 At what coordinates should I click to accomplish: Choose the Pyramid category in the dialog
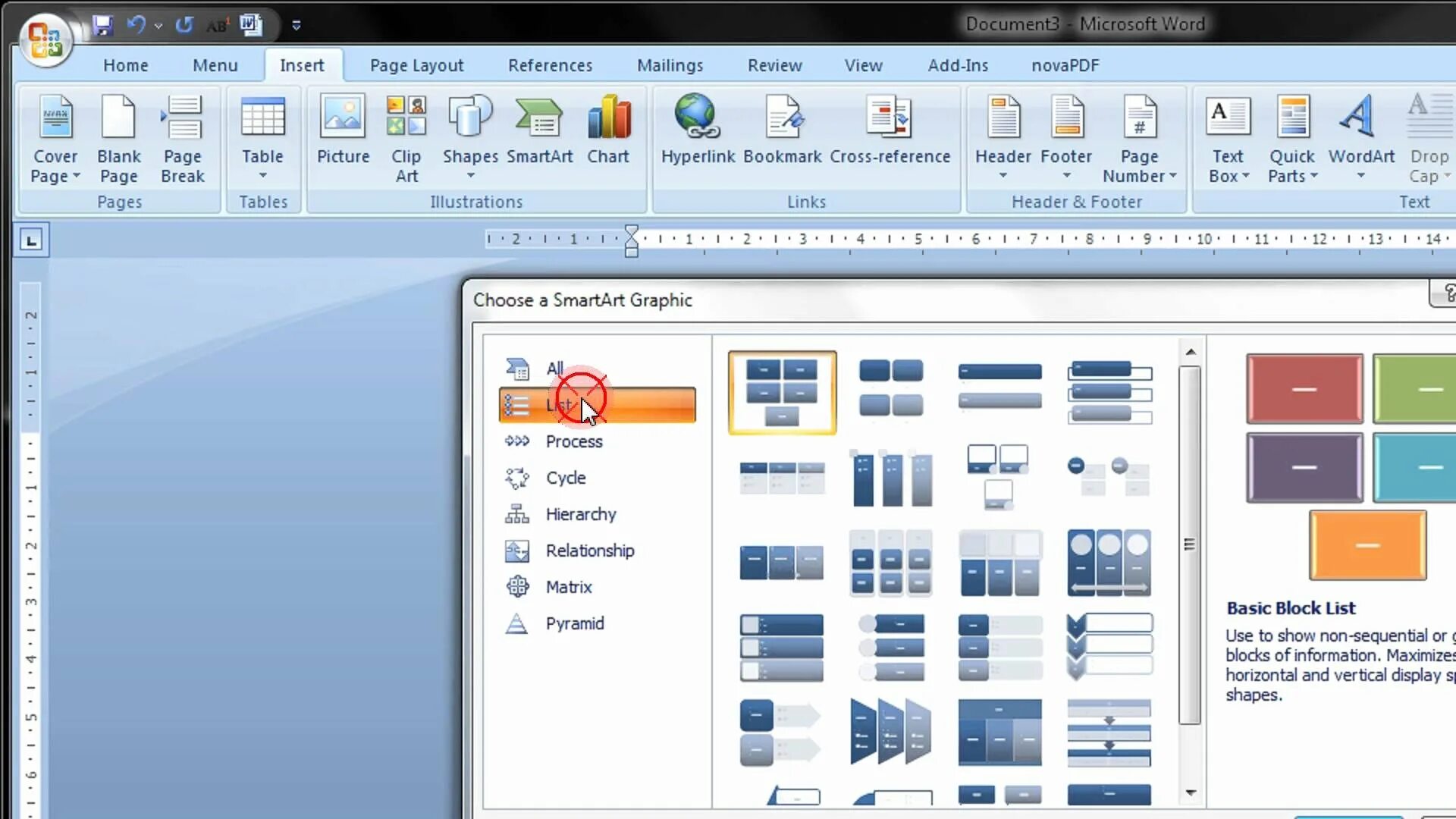point(574,623)
